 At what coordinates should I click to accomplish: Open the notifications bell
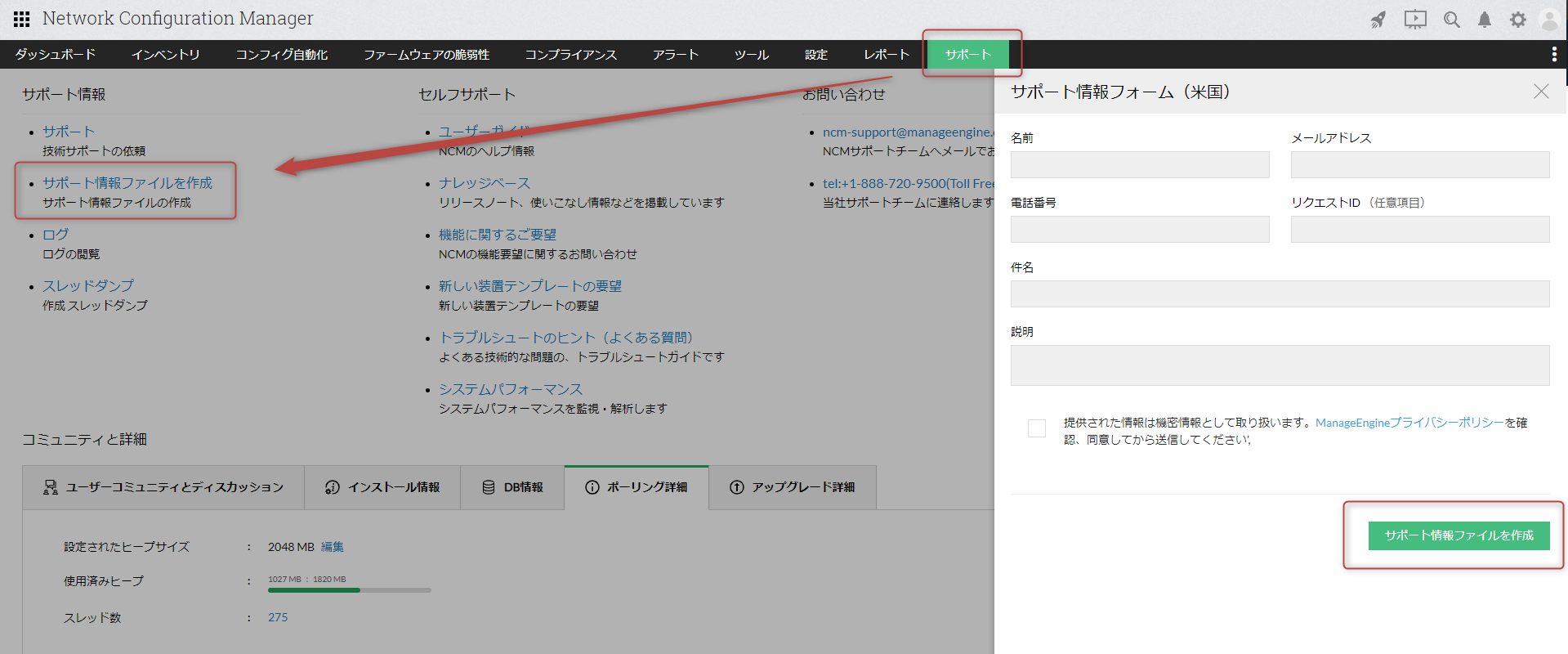(1485, 20)
